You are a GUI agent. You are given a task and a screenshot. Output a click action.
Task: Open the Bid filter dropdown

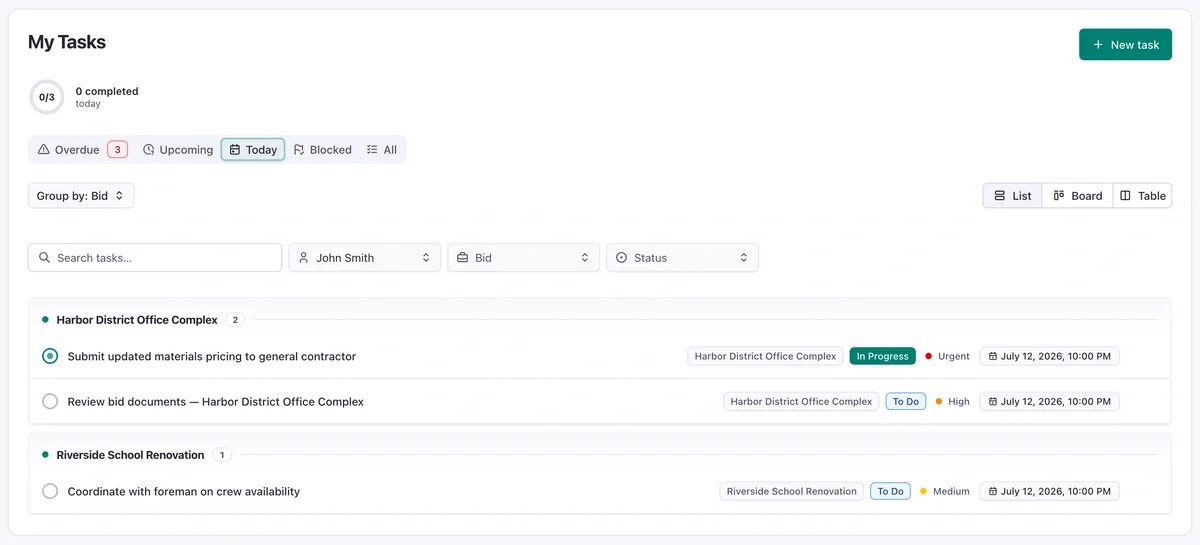pyautogui.click(x=524, y=258)
